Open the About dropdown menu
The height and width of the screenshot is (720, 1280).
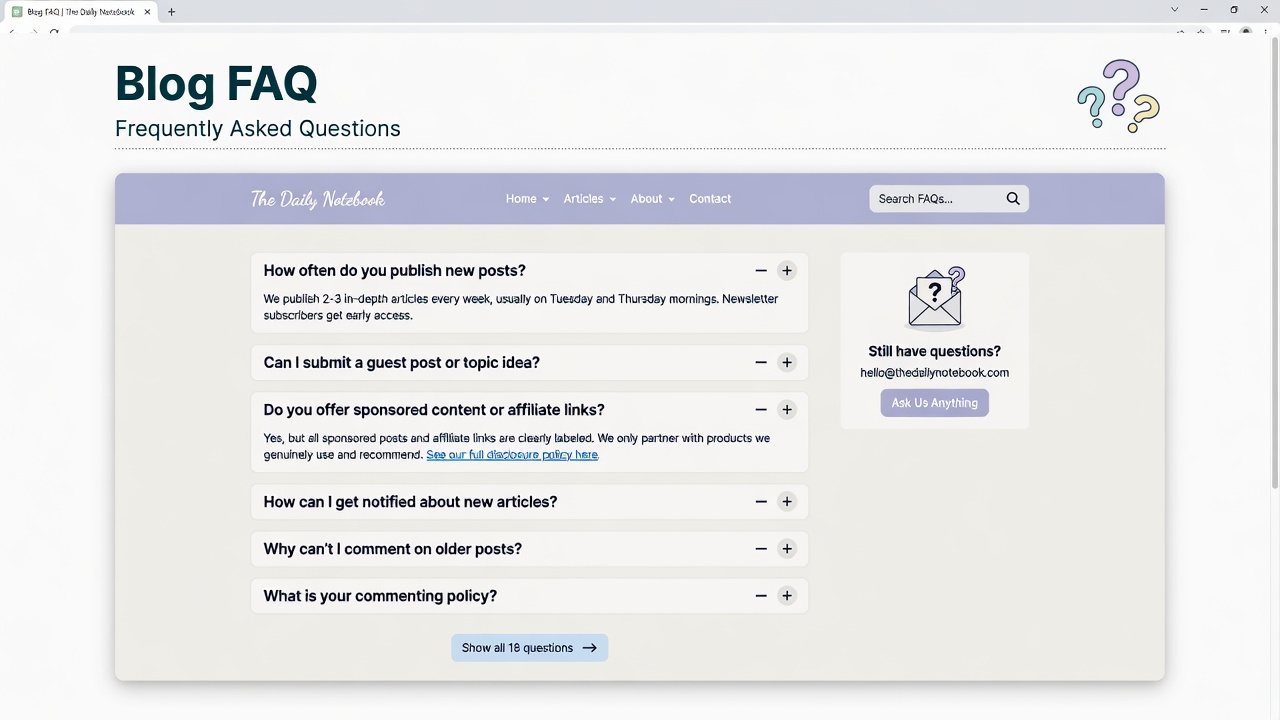coord(652,199)
